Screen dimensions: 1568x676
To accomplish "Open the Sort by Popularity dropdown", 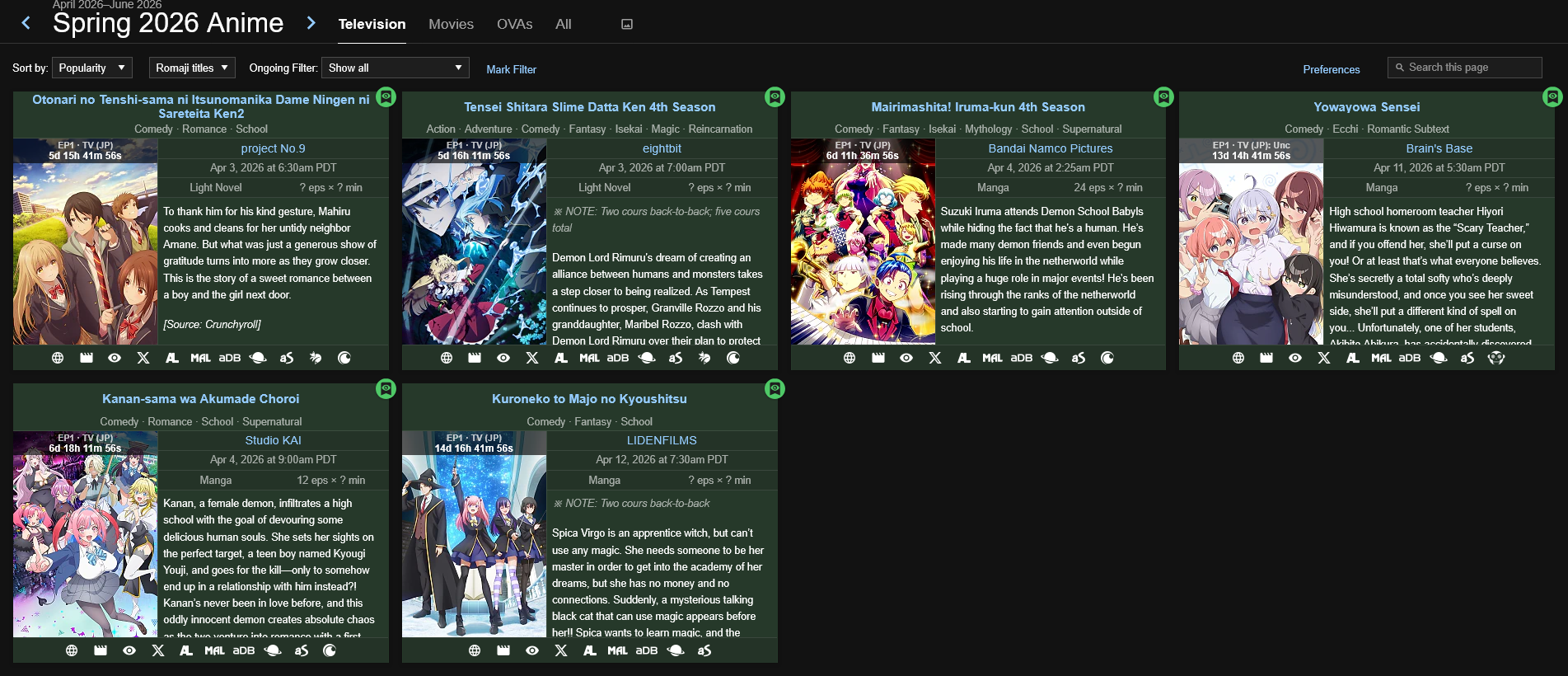I will click(x=92, y=68).
